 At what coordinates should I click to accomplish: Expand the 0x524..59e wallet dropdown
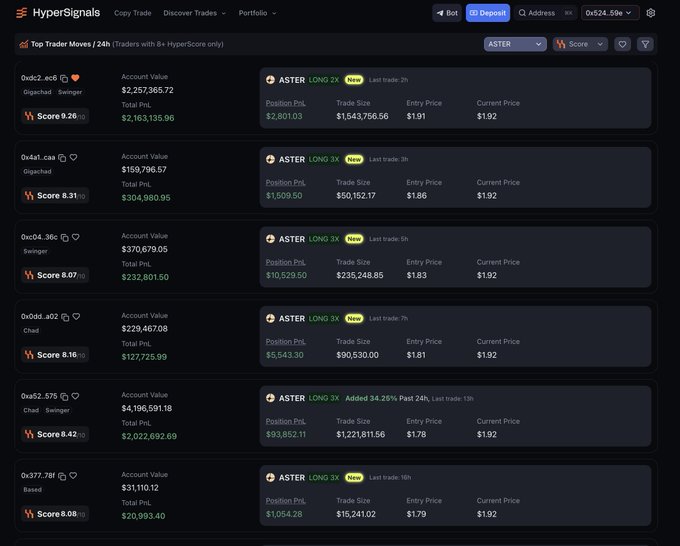611,13
